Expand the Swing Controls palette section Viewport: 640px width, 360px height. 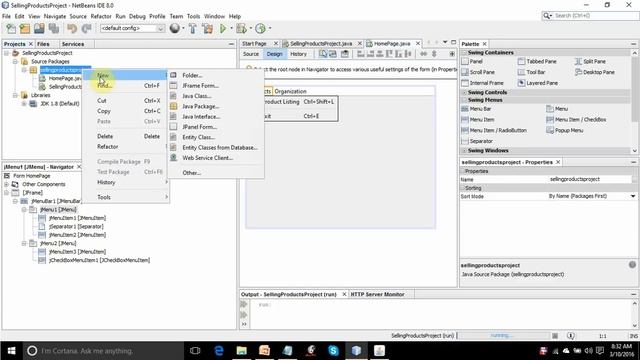click(464, 93)
